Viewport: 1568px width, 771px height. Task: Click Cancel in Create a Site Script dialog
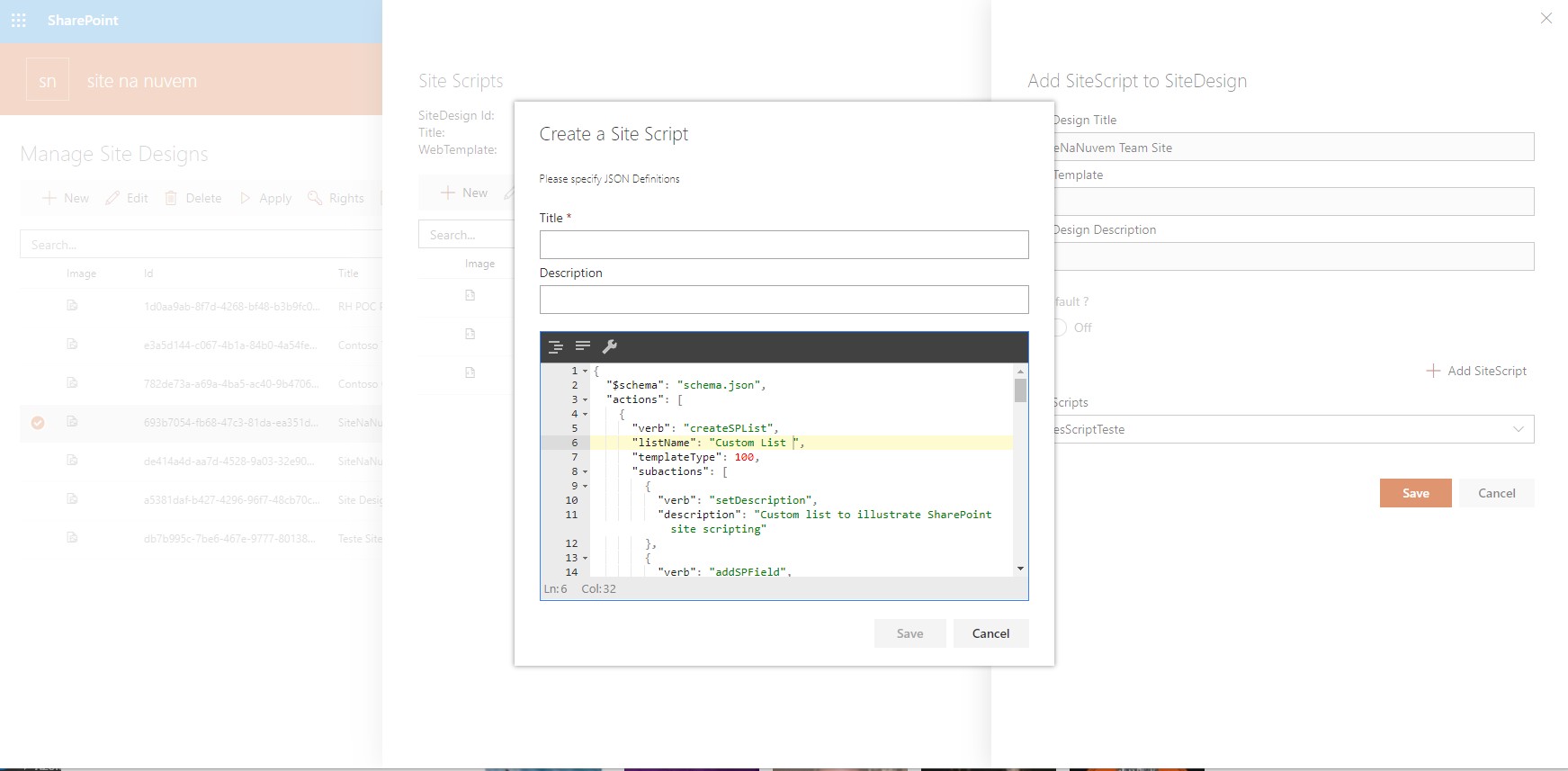991,633
